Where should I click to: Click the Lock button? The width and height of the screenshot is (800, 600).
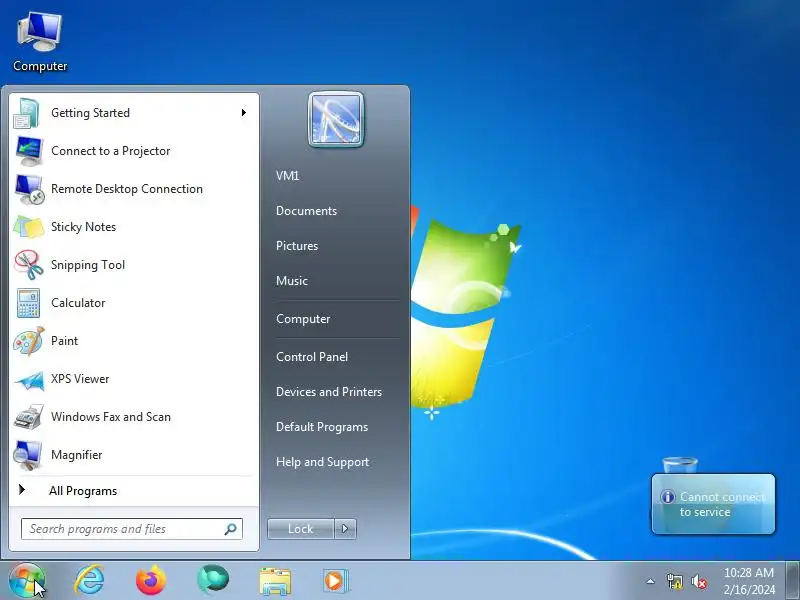(x=301, y=529)
